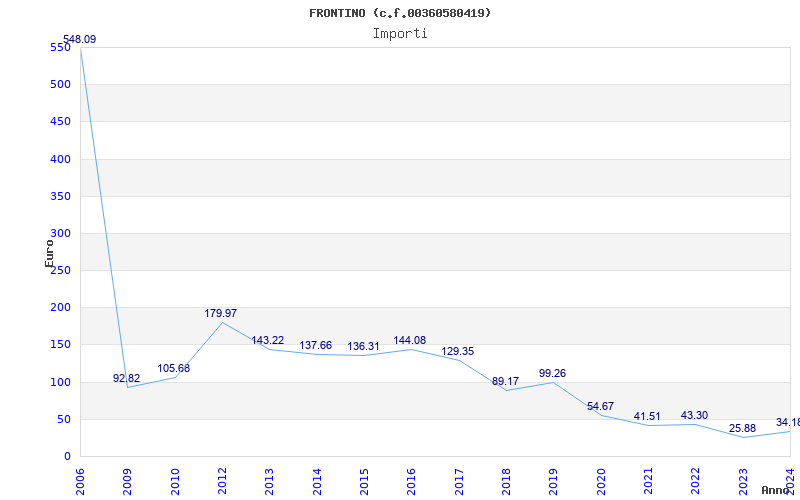Select the 2020 x-axis year label
Viewport: 800px width, 500px height.
coord(601,482)
